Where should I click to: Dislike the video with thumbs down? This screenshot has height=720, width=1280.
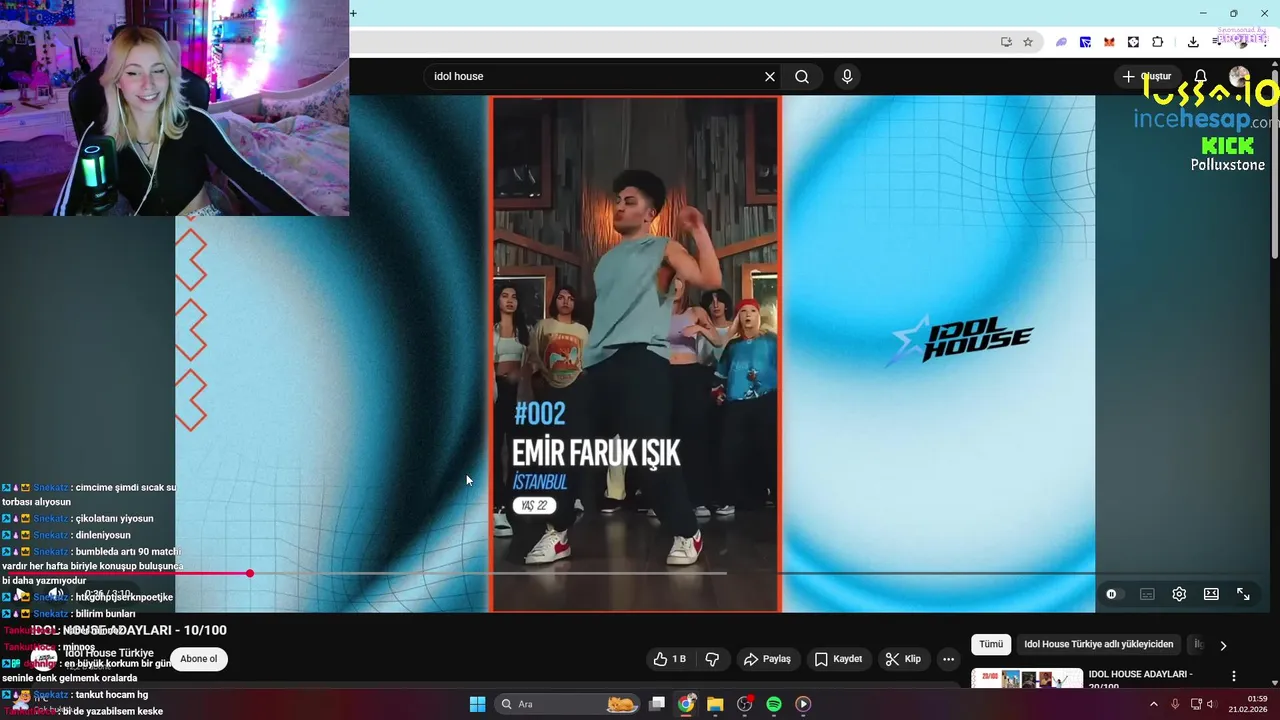712,659
